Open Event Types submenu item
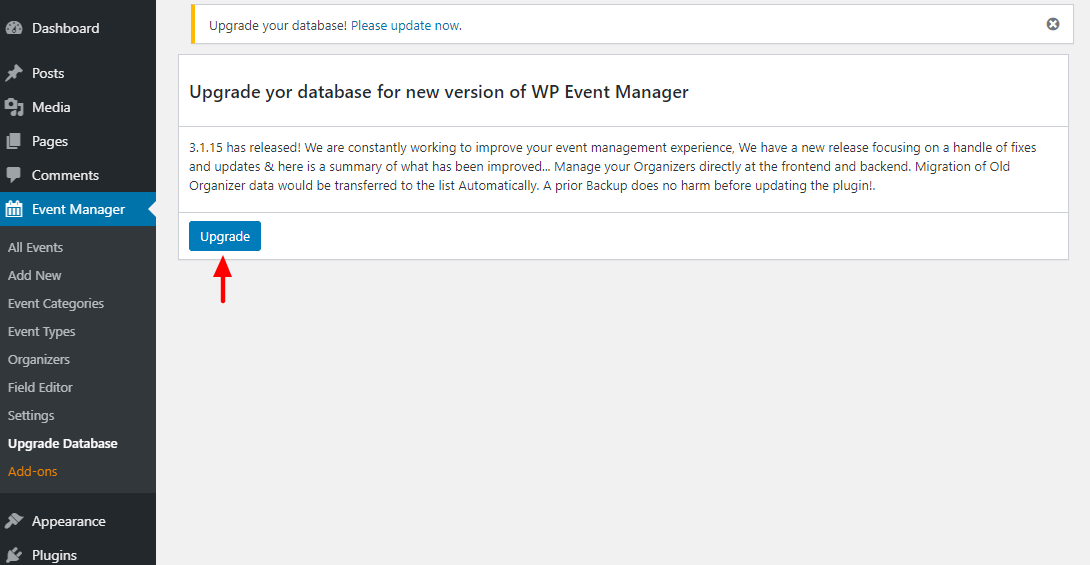The image size is (1090, 565). tap(42, 331)
